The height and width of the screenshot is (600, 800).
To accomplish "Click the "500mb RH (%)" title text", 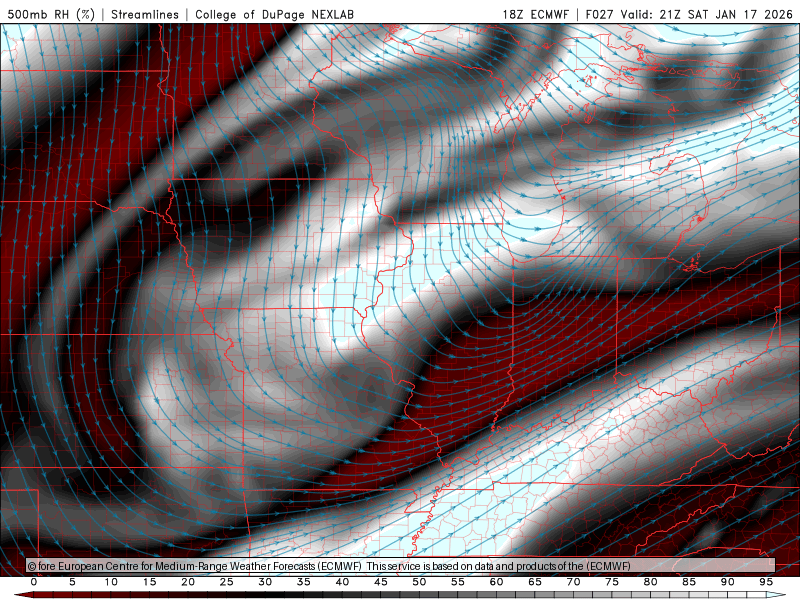I will point(52,14).
